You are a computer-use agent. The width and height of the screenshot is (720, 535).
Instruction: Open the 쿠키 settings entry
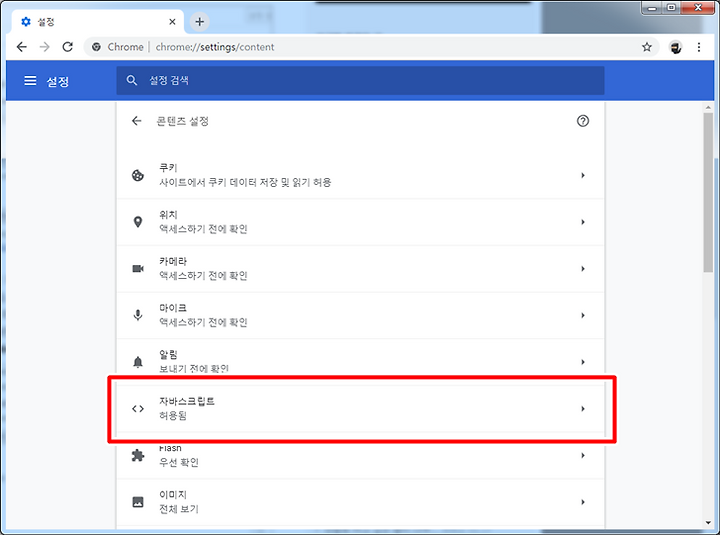point(360,175)
